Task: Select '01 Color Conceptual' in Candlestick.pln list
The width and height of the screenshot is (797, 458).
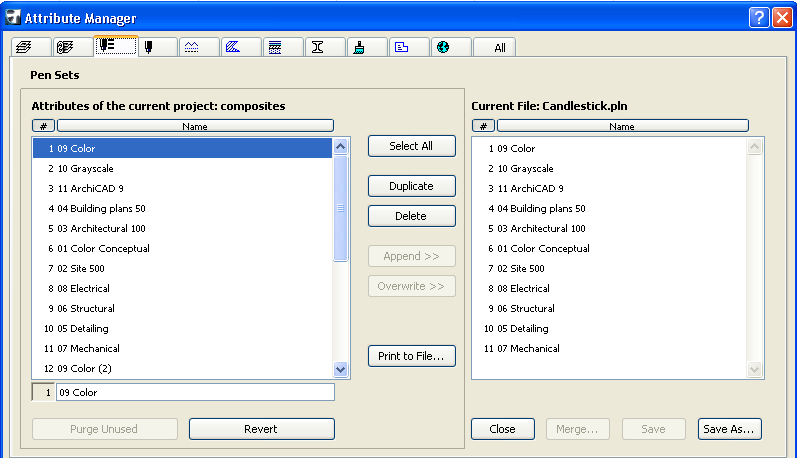Action: (609, 249)
